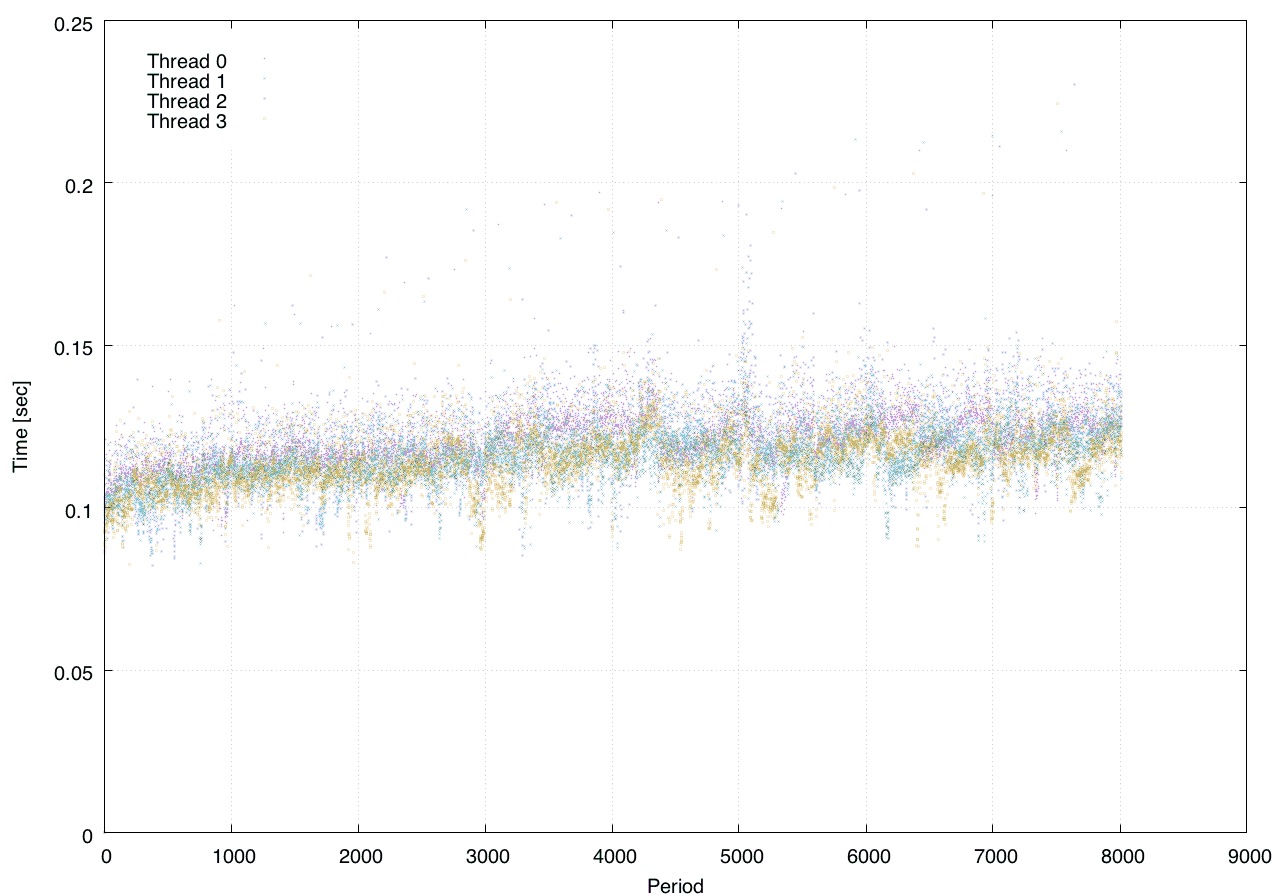
Task: Click the "Time [sec]" y-axis title
Action: tap(20, 427)
